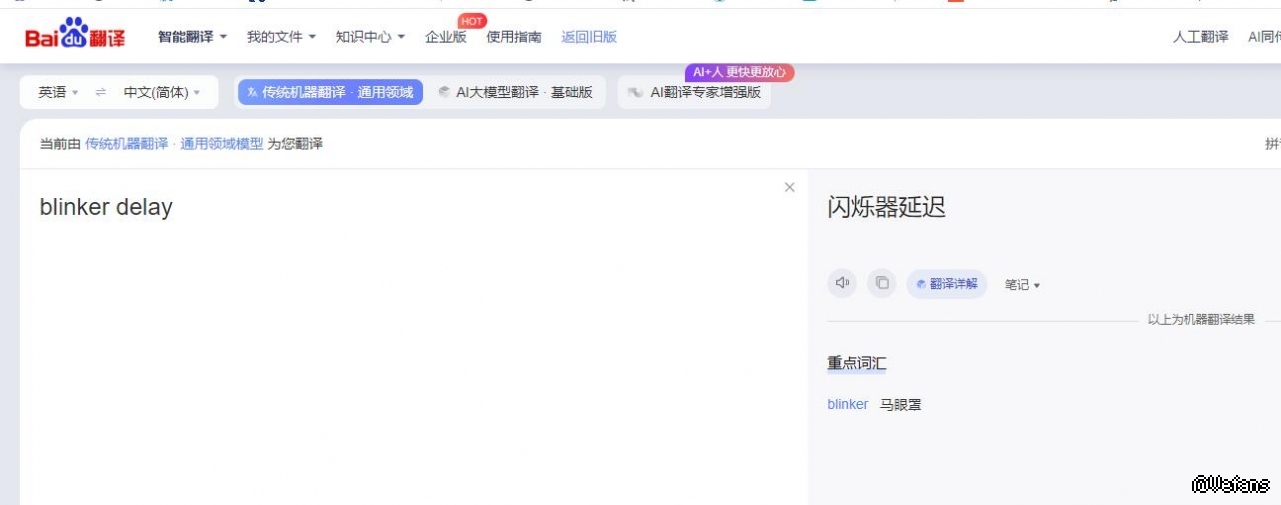
Task: Open 人工翻译 human translation
Action: coord(1201,37)
